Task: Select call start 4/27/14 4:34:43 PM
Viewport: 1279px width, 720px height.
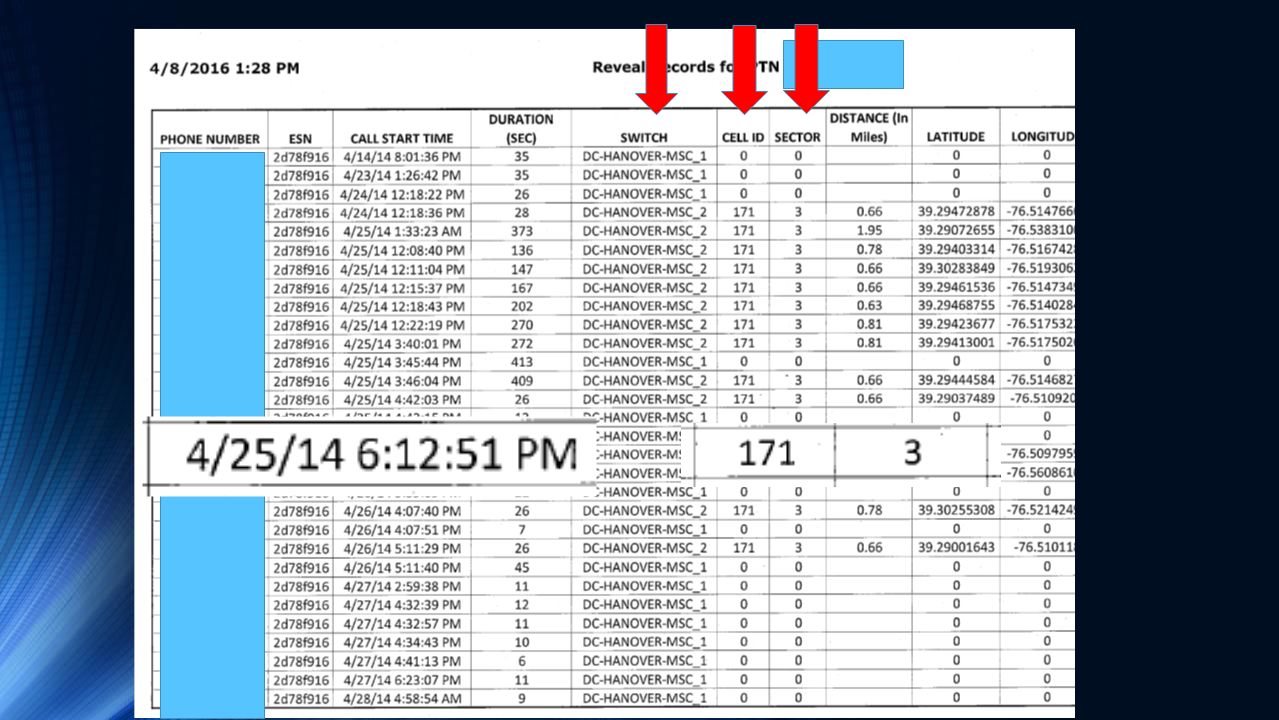Action: (402, 642)
